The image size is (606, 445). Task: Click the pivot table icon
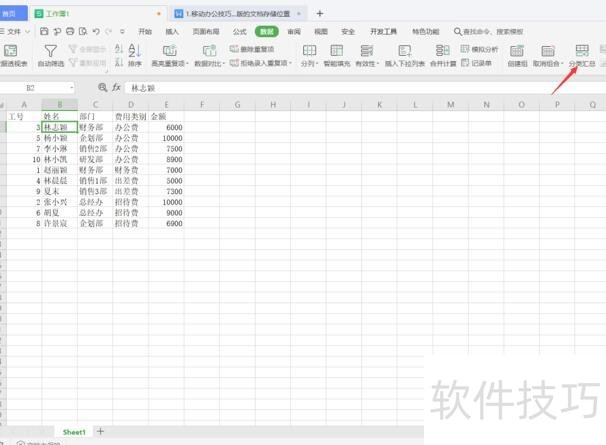point(10,51)
